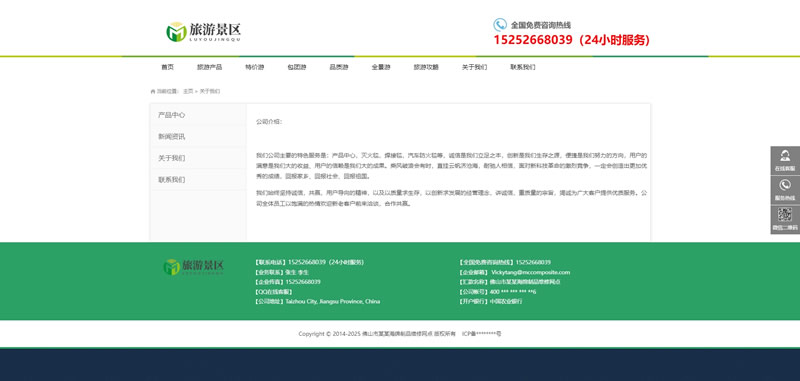Select 关于我们 in the left sidebar
This screenshot has height=381, width=800.
(x=198, y=158)
